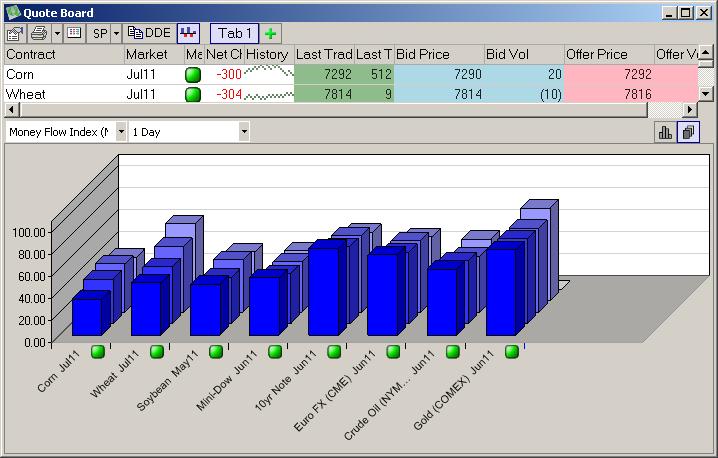Click green indicator under Gold (COMEX) label
Screen dimensions: 718x458
coord(512,351)
